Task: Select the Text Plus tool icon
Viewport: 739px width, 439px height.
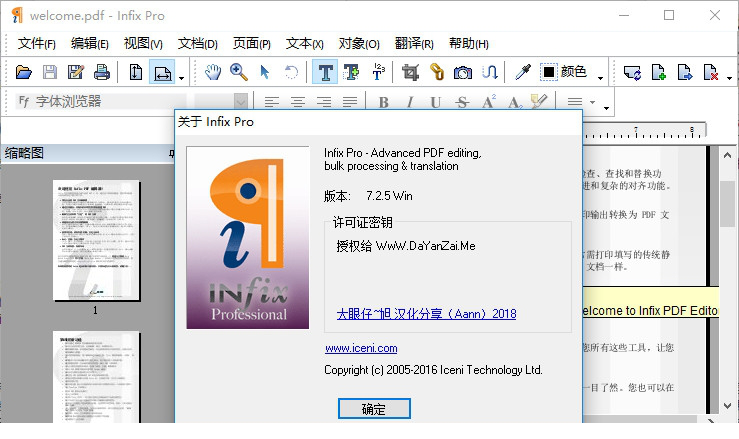Action: tap(351, 72)
